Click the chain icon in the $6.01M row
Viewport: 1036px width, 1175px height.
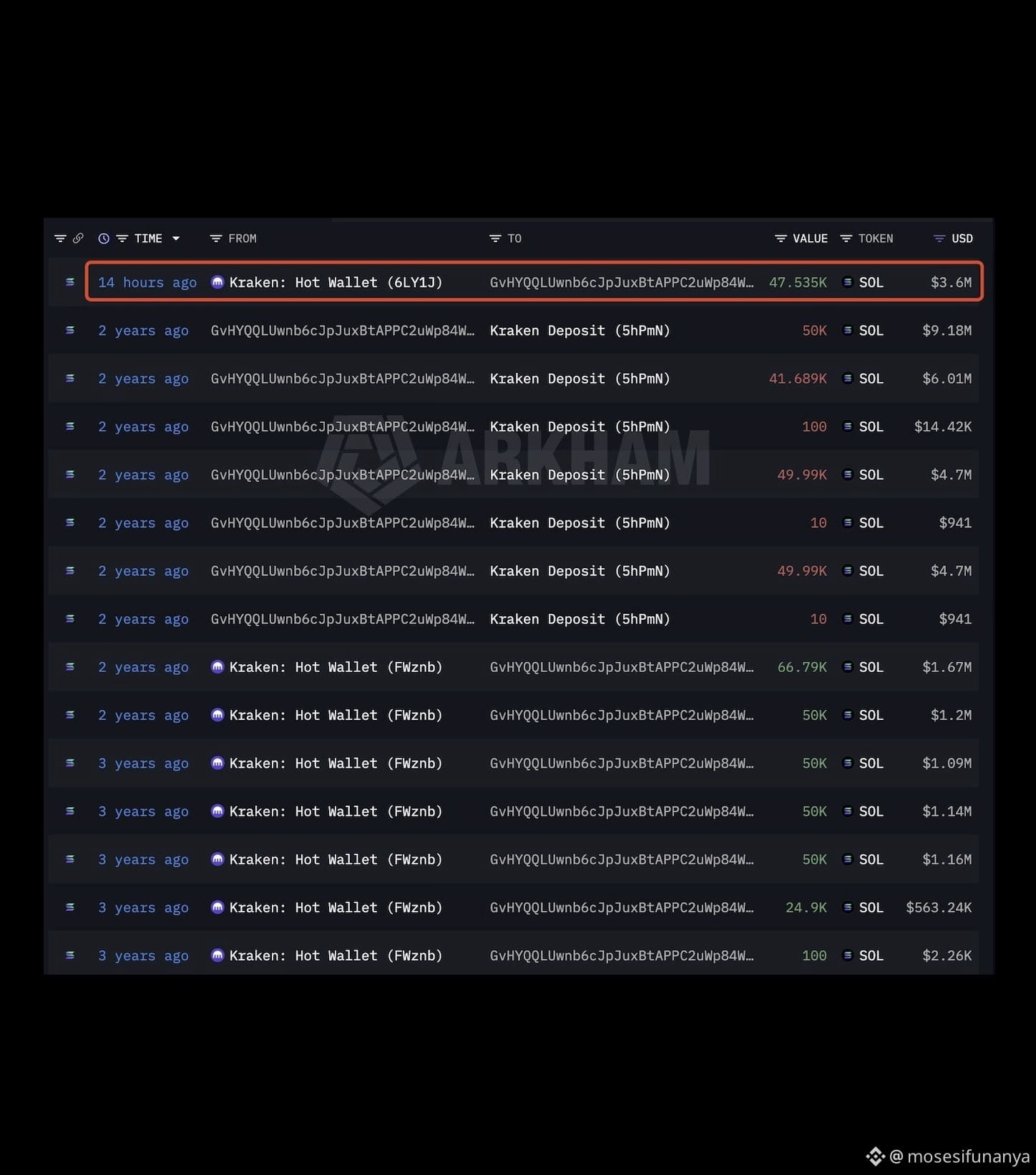pos(70,378)
